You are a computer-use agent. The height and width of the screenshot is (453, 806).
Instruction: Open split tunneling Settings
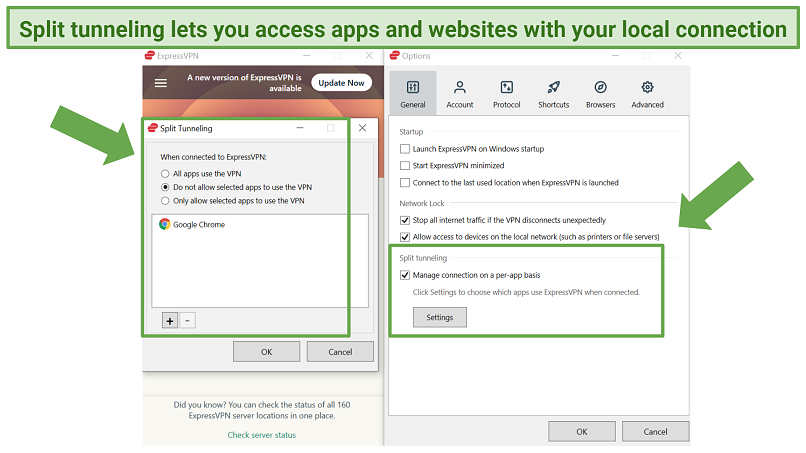[440, 317]
